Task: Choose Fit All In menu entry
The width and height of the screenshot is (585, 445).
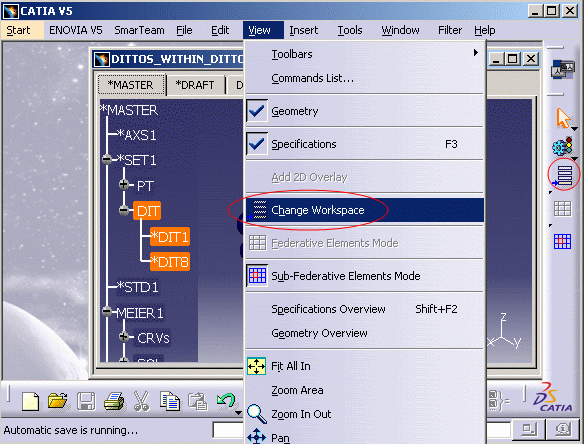Action: [x=365, y=366]
